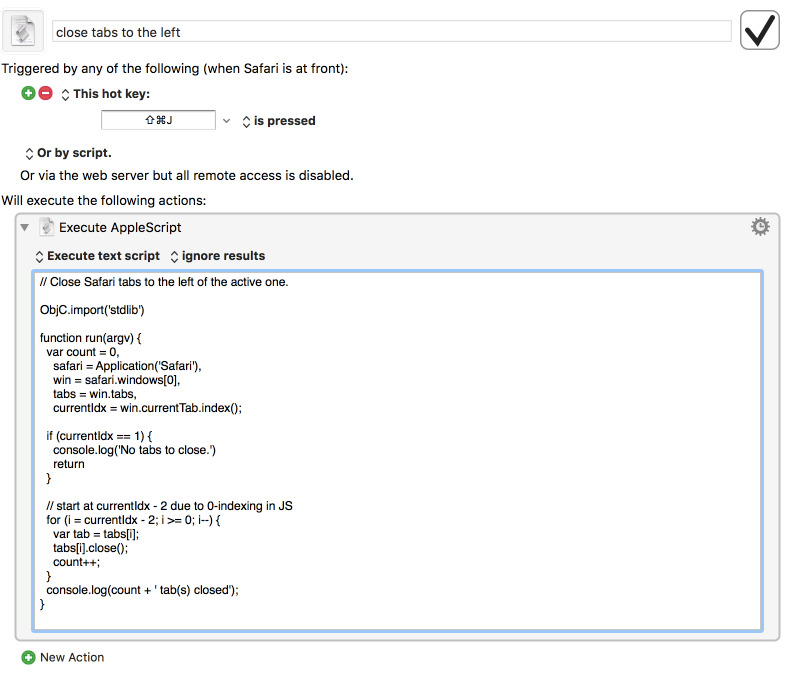789x681 pixels.
Task: Click the "No tabs to close." code line
Action: click(135, 450)
